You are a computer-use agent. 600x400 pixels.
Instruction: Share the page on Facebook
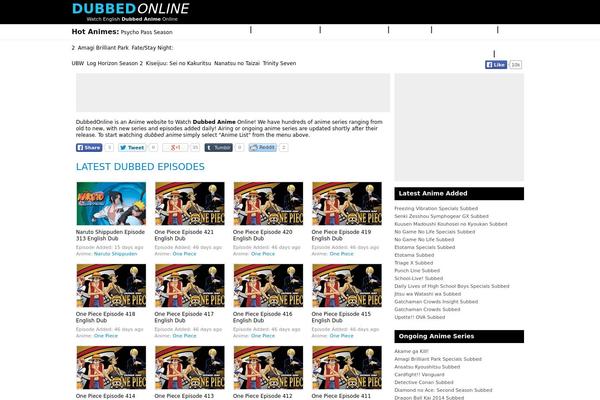coord(89,147)
